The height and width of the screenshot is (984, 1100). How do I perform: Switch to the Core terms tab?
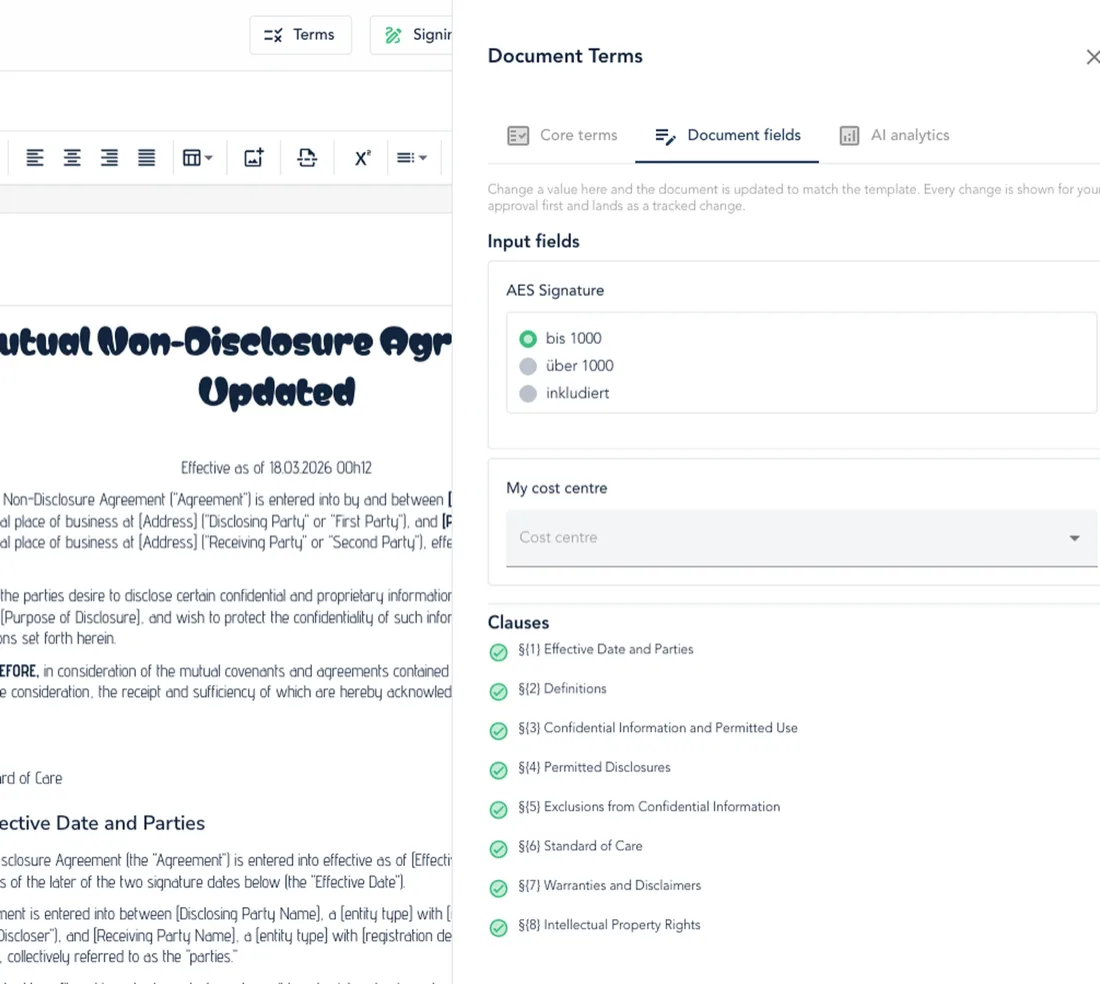[x=563, y=135]
